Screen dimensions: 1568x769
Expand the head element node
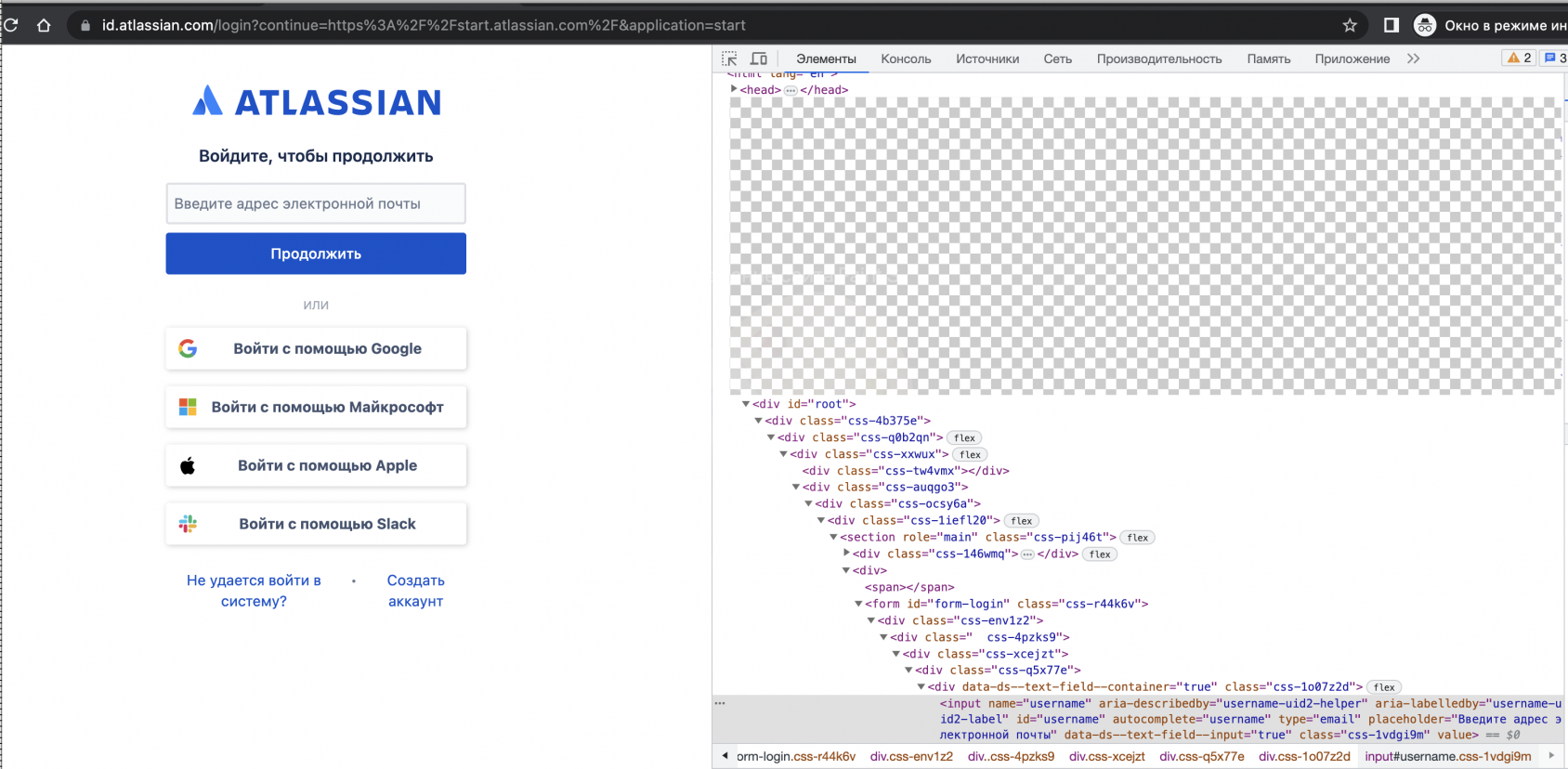(x=734, y=89)
